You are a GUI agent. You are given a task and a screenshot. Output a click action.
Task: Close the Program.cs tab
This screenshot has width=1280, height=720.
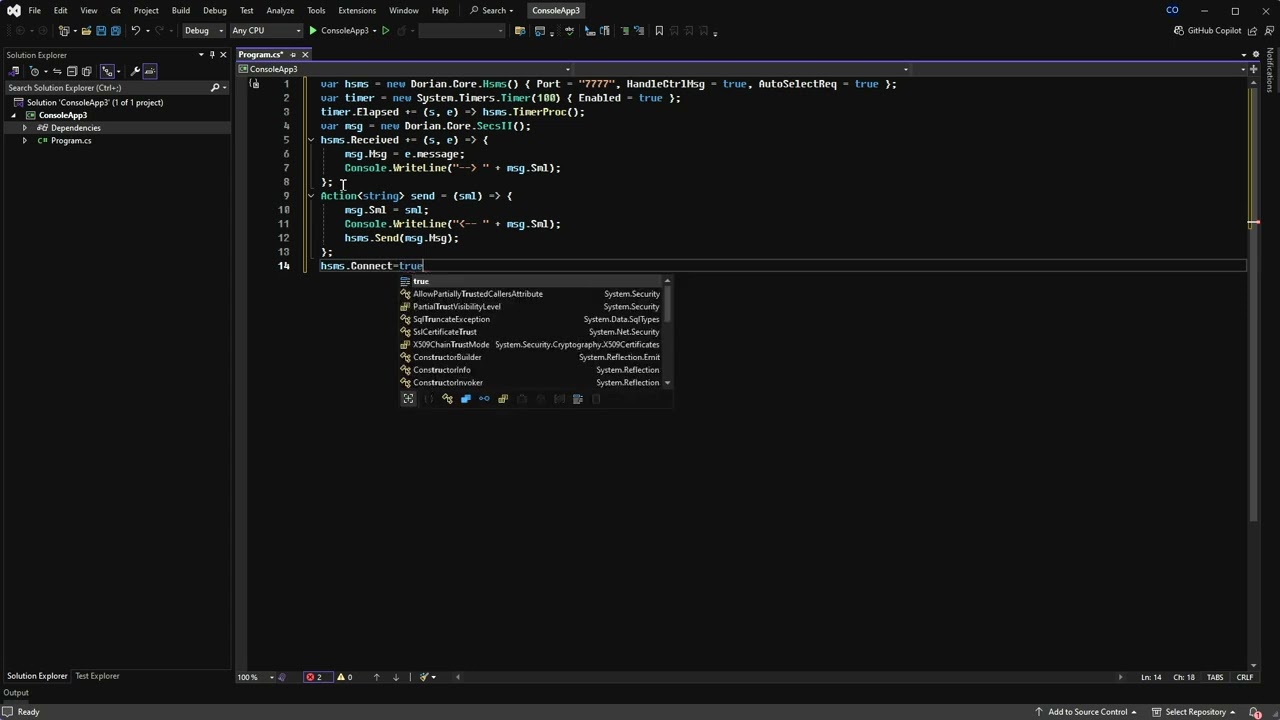pos(305,54)
